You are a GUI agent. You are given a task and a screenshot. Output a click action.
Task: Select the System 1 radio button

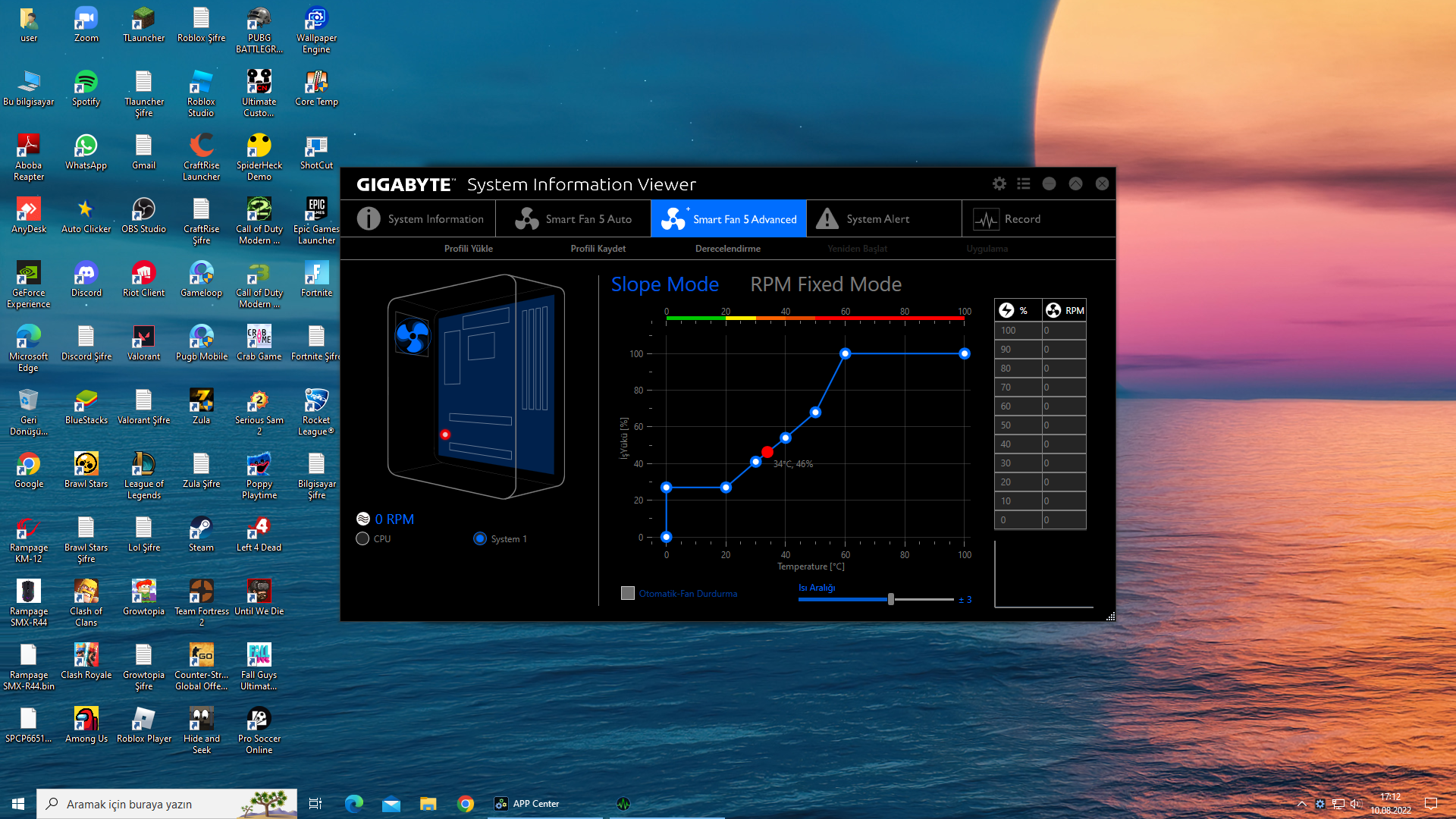[x=480, y=538]
